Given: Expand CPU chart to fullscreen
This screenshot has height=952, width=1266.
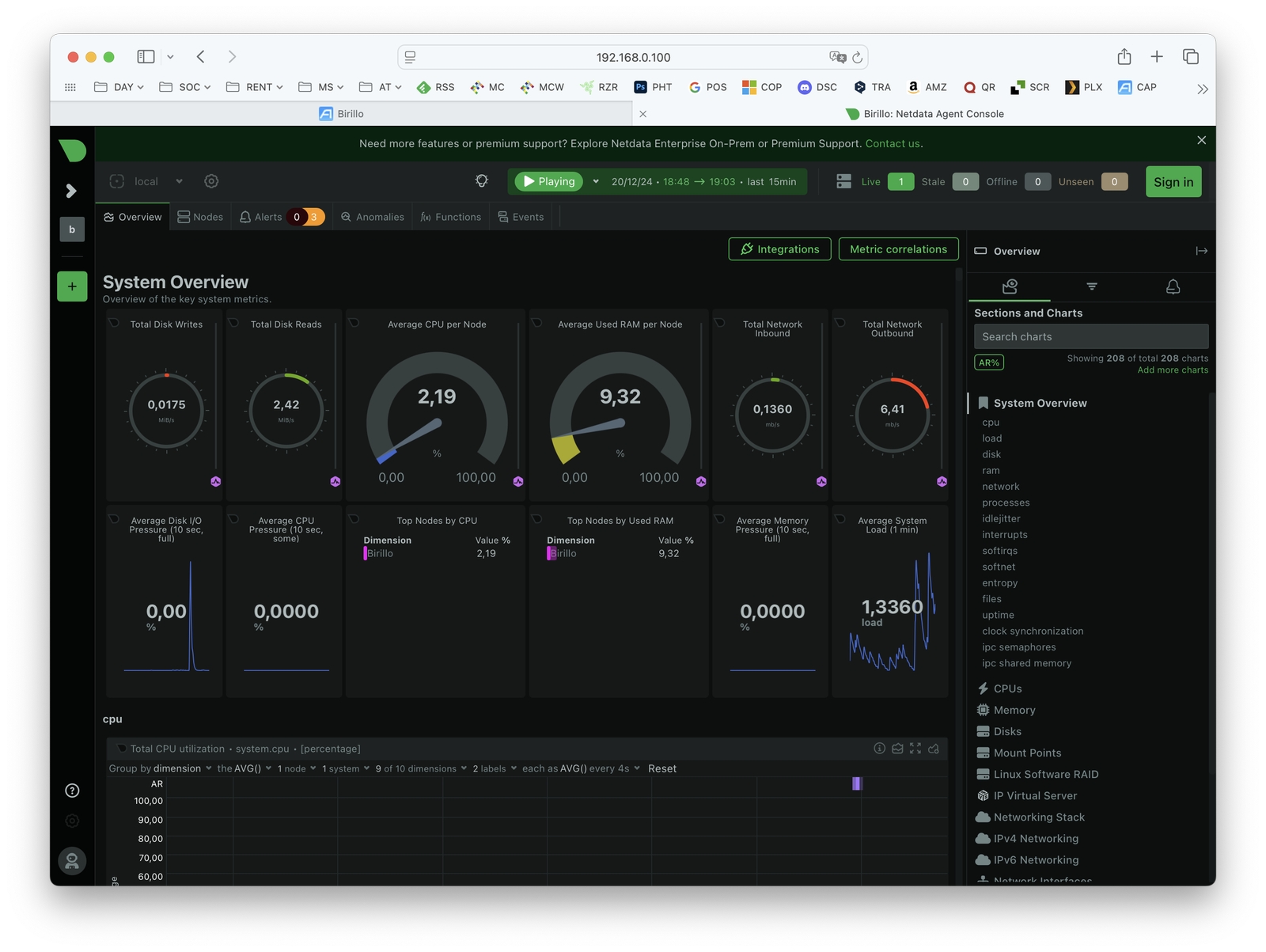Looking at the screenshot, I should pyautogui.click(x=915, y=749).
